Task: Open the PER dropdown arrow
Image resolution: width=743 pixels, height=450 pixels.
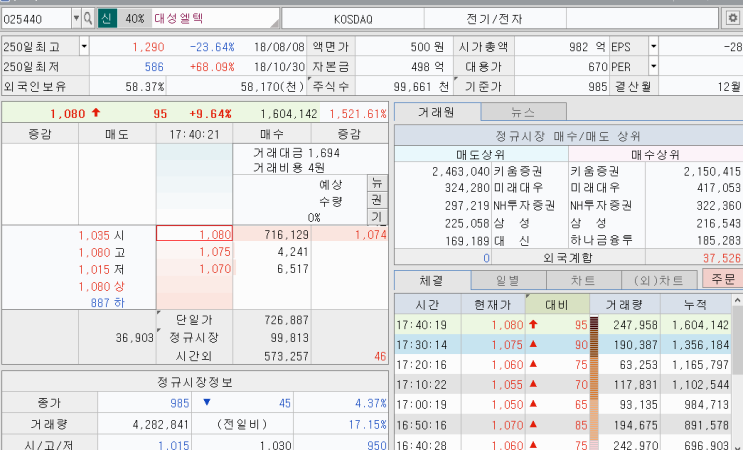Action: (x=653, y=66)
